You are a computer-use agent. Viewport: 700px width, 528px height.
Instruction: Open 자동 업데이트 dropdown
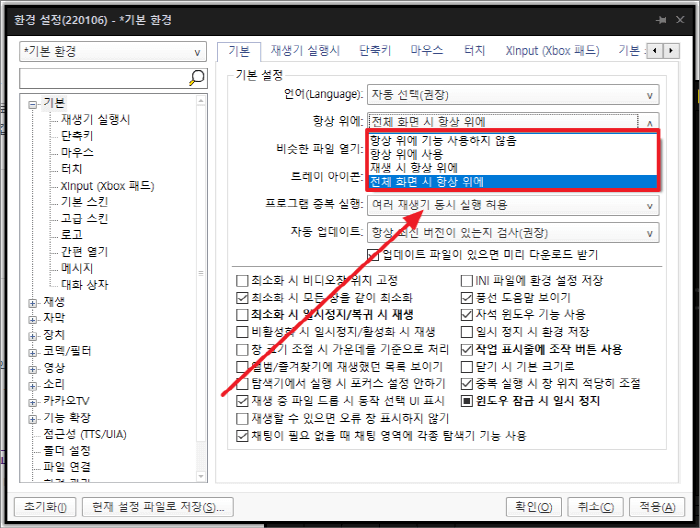pyautogui.click(x=513, y=233)
